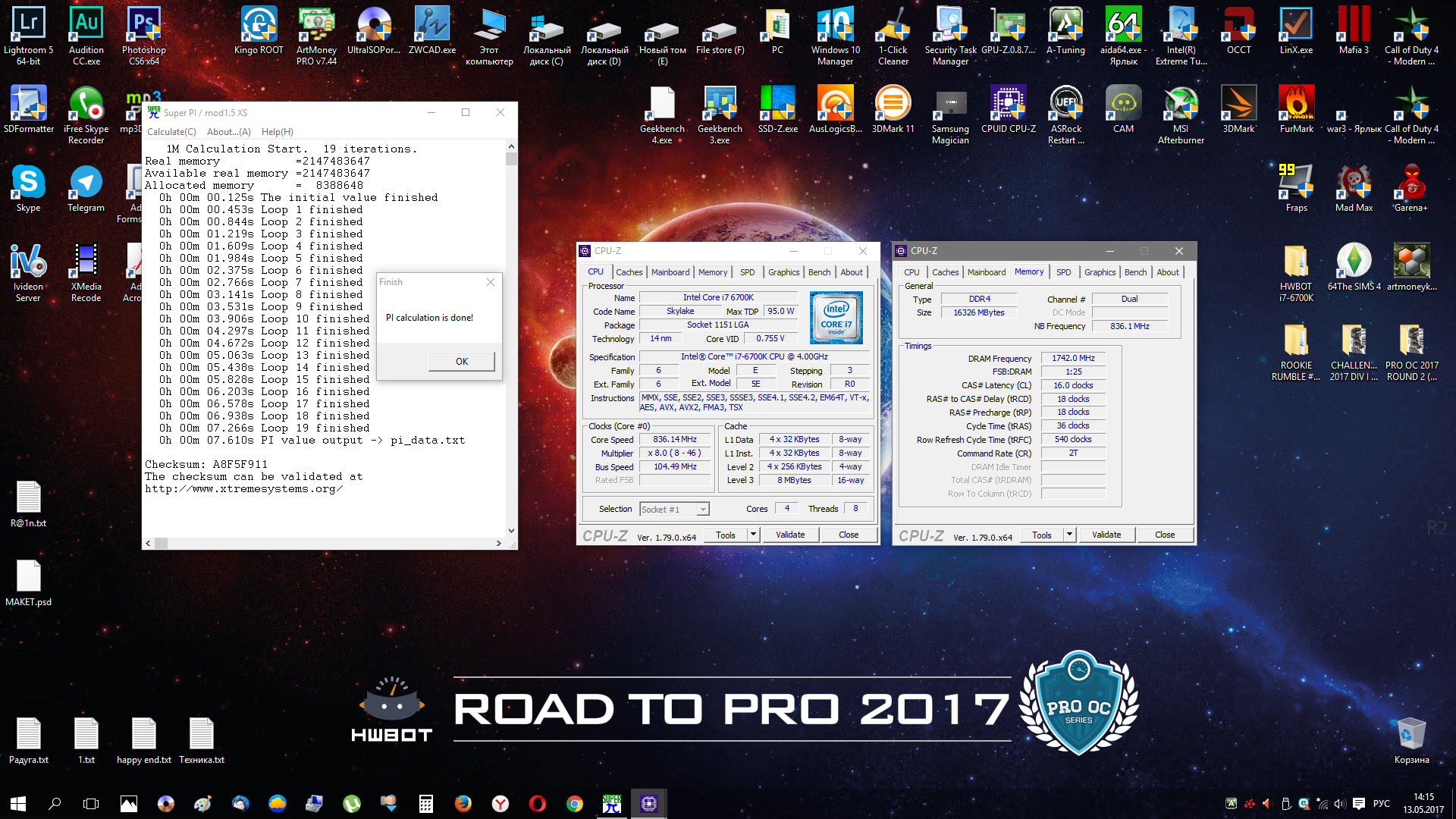The height and width of the screenshot is (819, 1456).
Task: Open Graphics tab in right CPU-Z window
Action: (1100, 272)
